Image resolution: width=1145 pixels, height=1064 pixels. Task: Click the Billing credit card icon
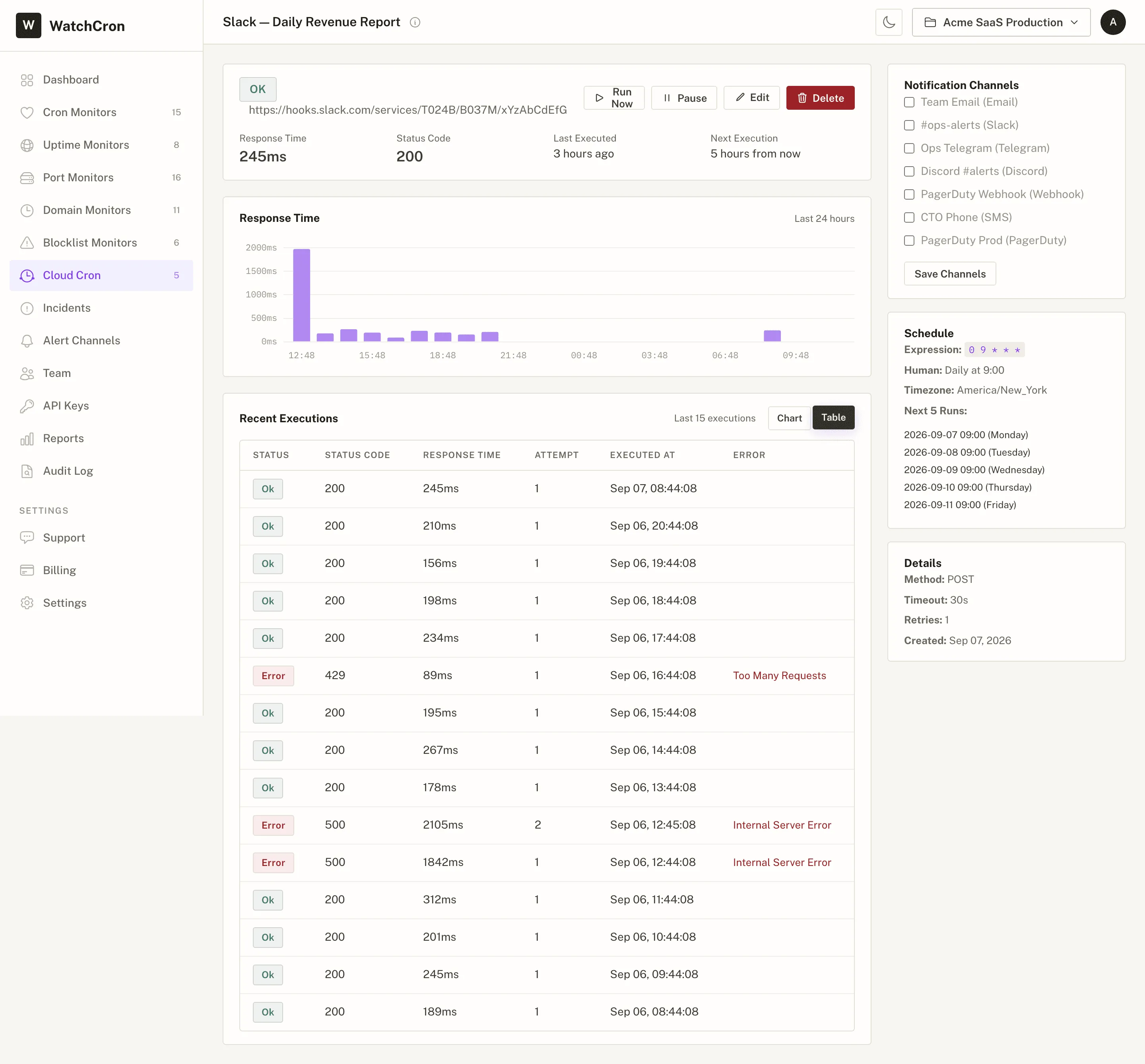point(27,571)
